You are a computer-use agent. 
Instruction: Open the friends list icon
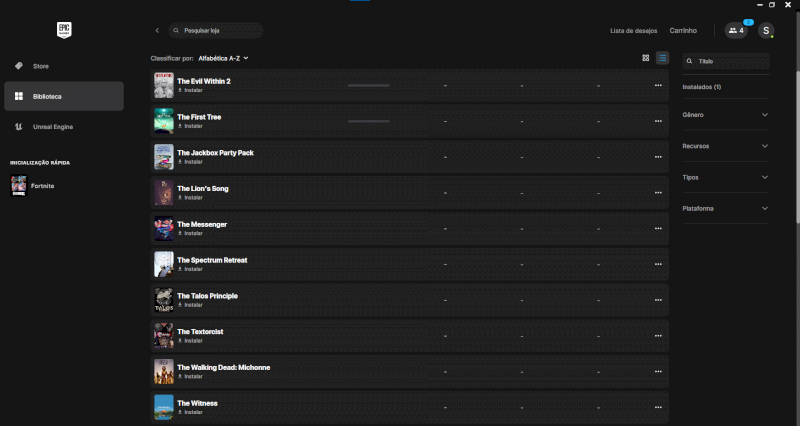[737, 31]
